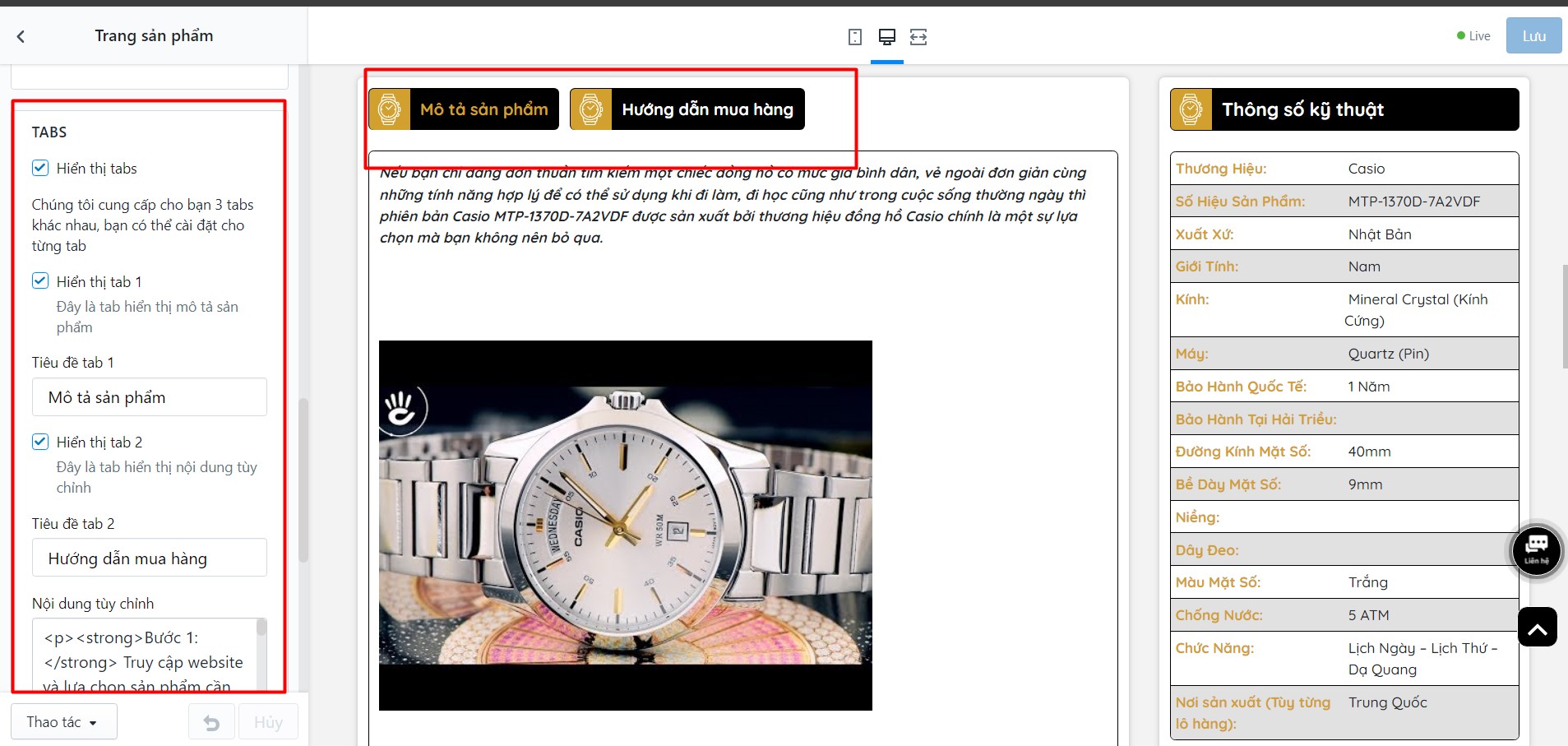
Task: Switch to full-width preview mode
Action: click(918, 37)
